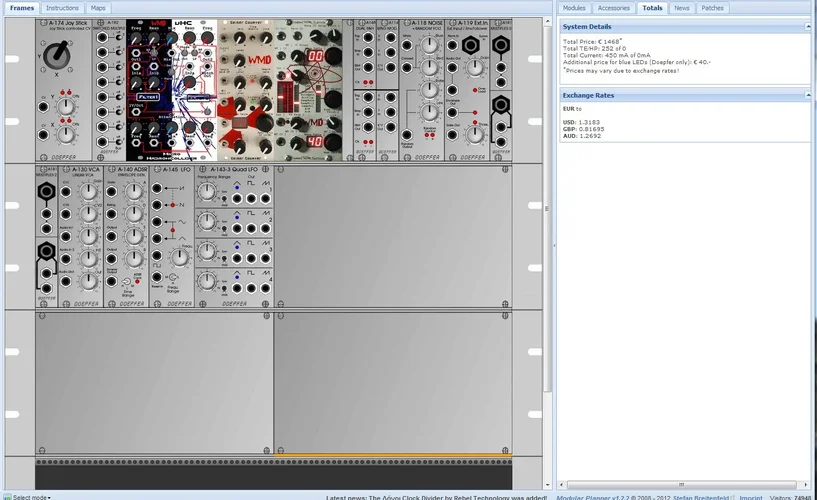Select the bottom-right empty blank panel
This screenshot has width=817, height=500.
coord(393,383)
